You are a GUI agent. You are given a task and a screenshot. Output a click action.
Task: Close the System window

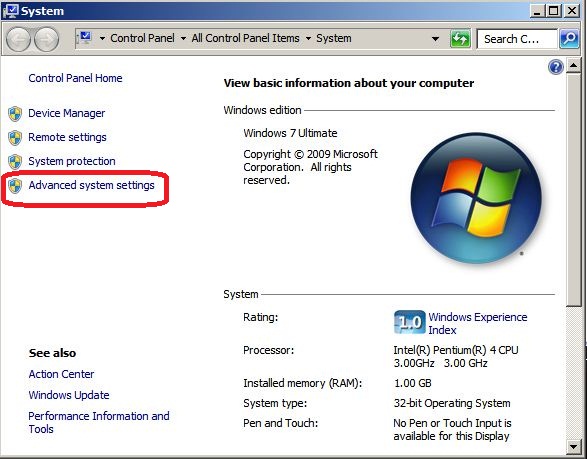coord(572,10)
